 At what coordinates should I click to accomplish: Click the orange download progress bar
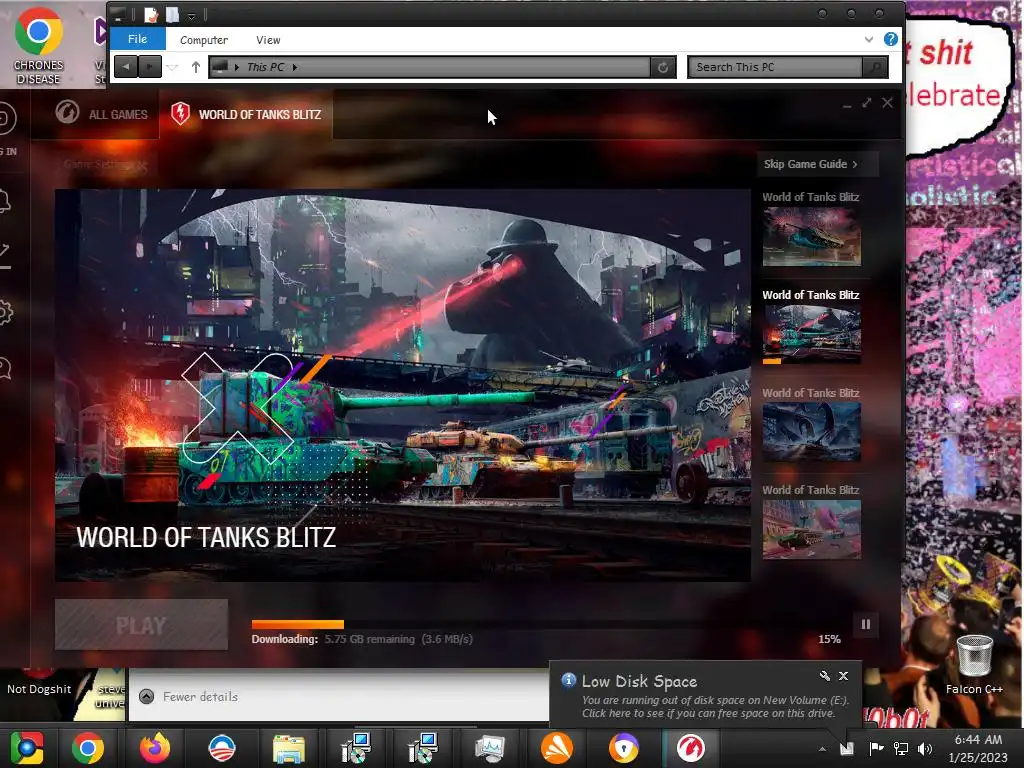point(297,624)
